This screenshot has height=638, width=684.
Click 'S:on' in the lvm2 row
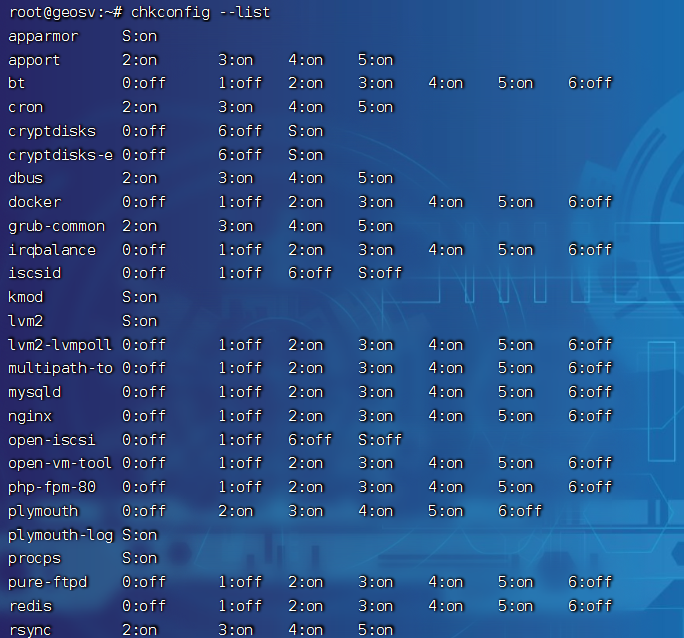pos(140,321)
